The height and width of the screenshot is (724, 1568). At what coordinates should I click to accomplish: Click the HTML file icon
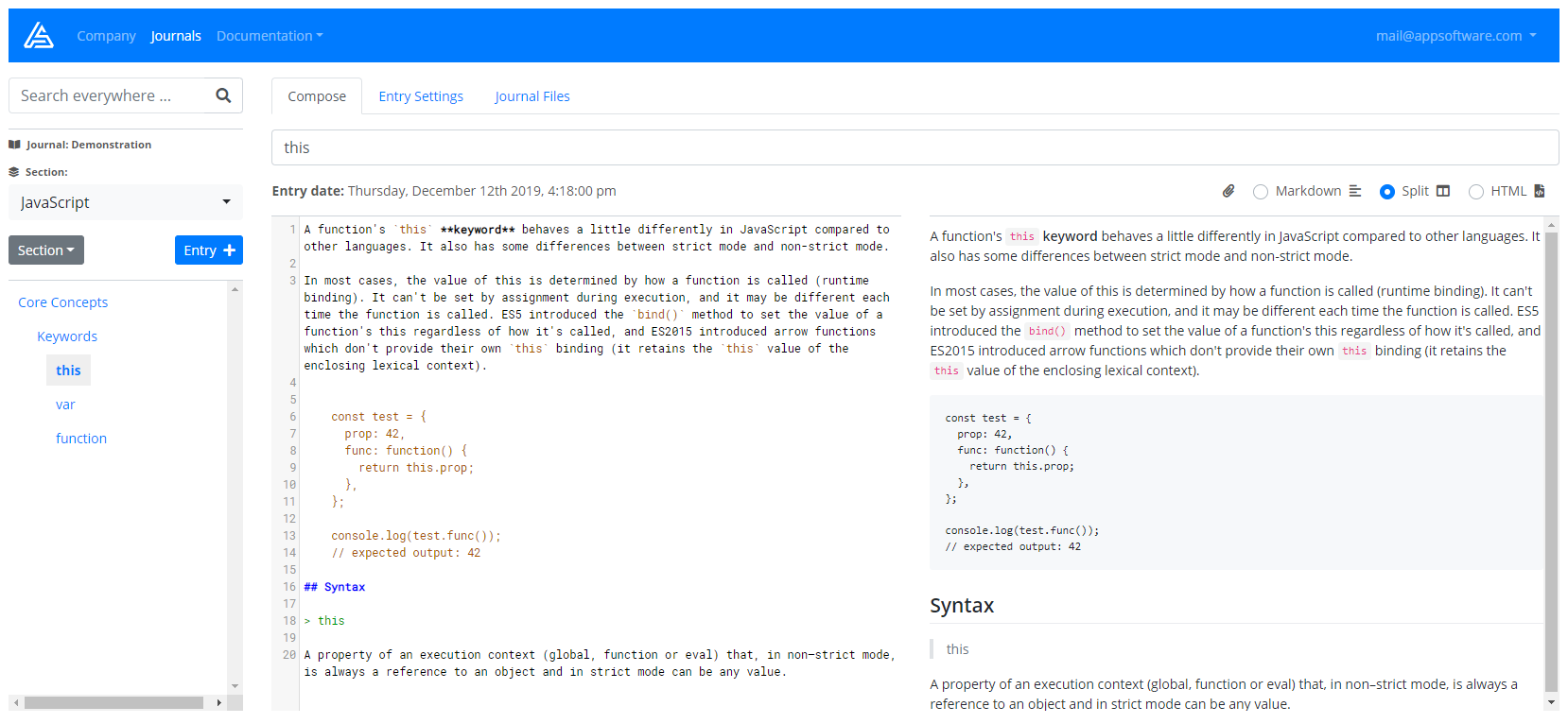[1540, 191]
